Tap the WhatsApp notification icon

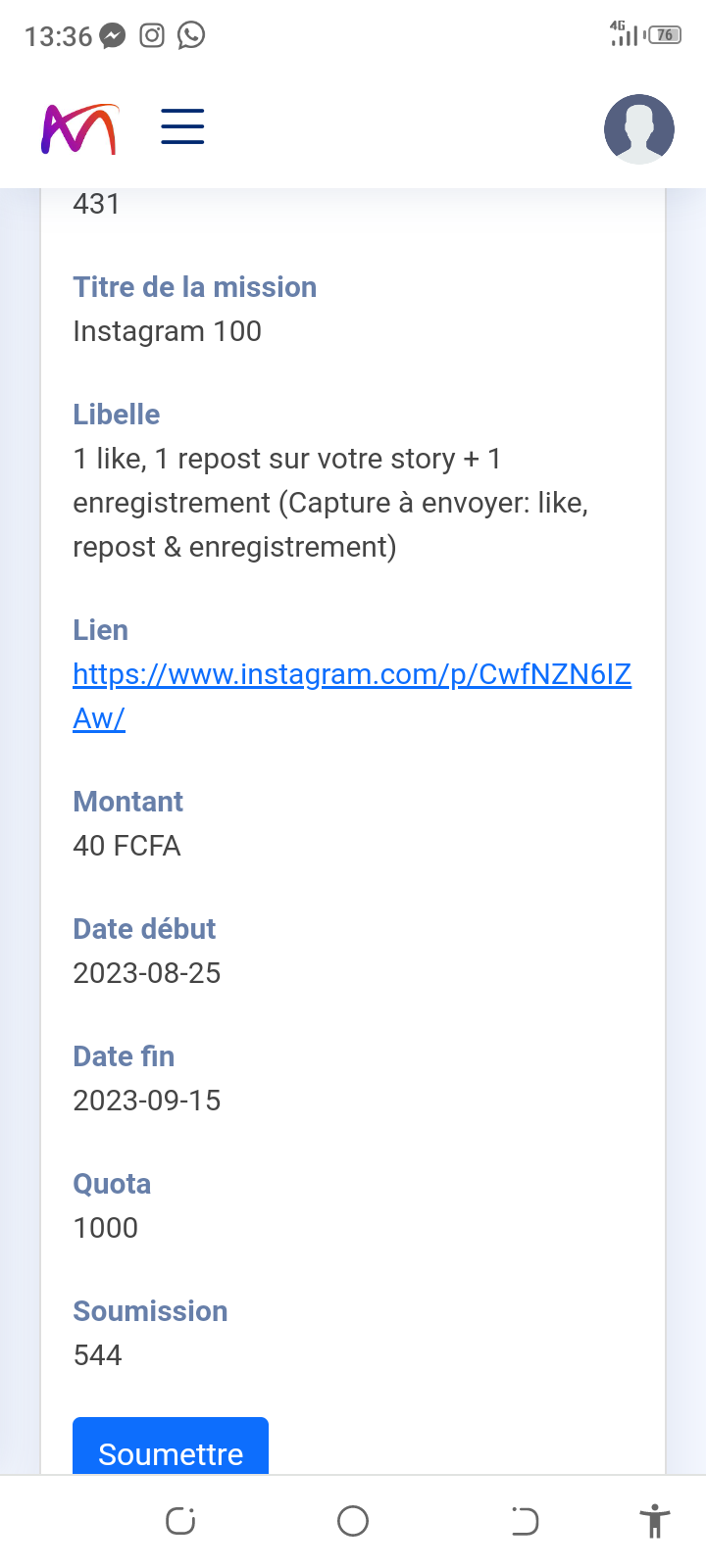191,36
